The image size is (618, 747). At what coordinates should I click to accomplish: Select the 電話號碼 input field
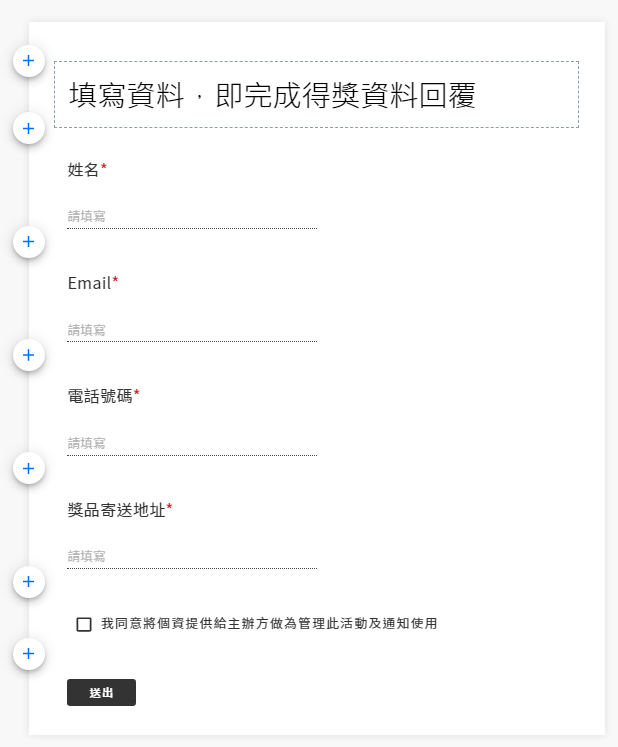(x=191, y=443)
